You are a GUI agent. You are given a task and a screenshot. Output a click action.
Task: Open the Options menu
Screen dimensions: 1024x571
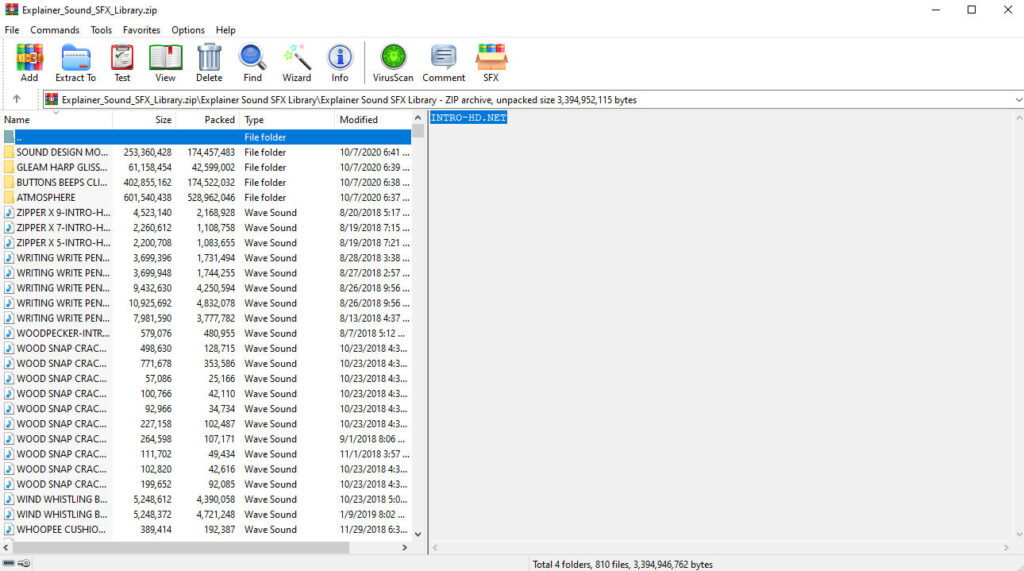coord(188,30)
